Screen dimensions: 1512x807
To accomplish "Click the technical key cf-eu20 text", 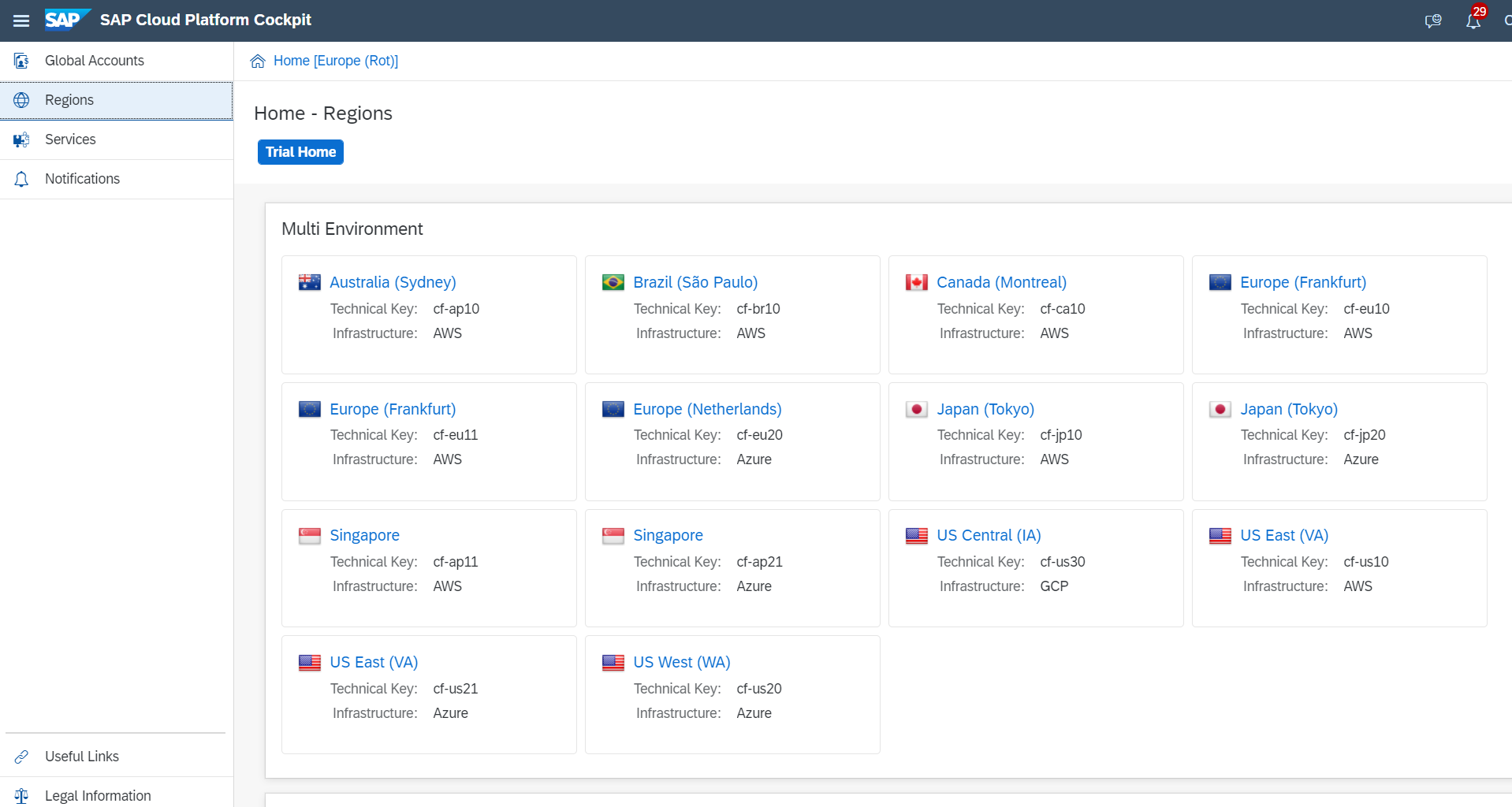I will point(759,435).
